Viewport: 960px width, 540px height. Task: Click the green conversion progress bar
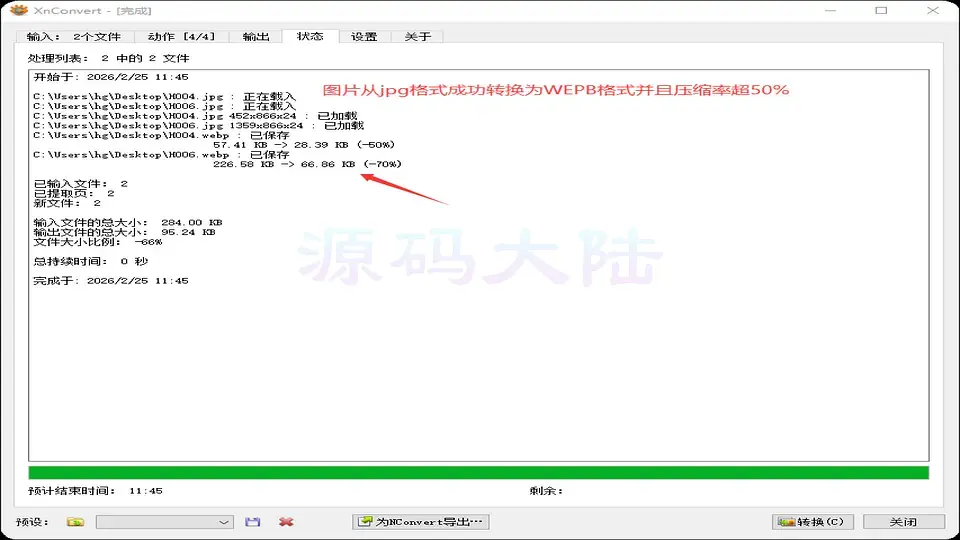coord(478,473)
